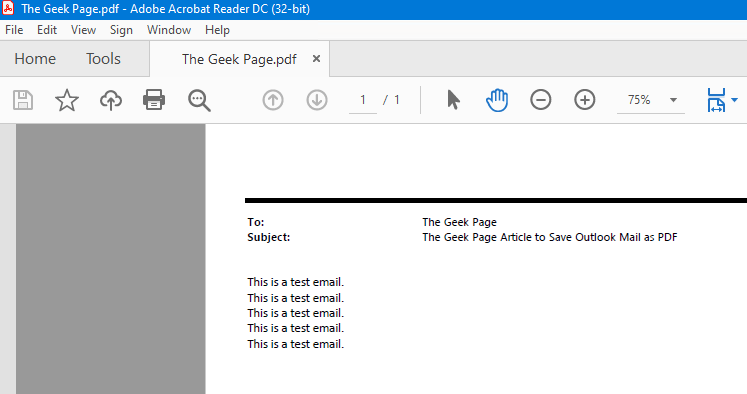Open the Window menu
The image size is (747, 394).
click(169, 30)
